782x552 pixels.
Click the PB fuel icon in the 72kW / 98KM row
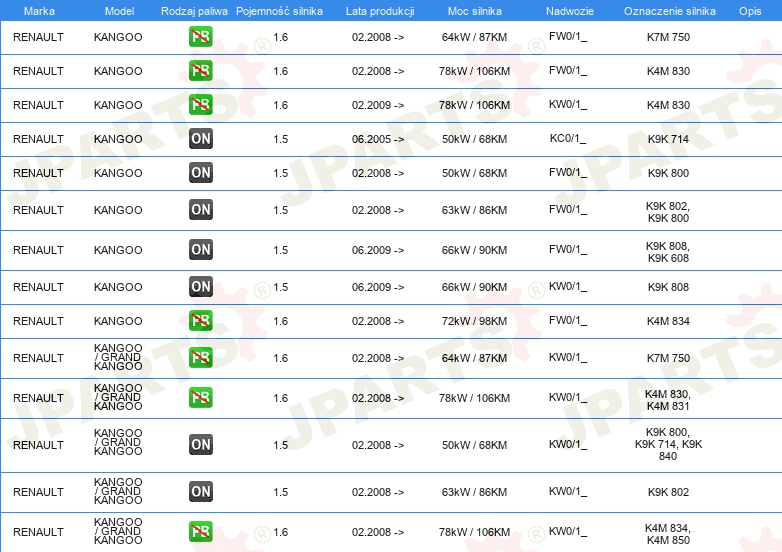tap(200, 320)
